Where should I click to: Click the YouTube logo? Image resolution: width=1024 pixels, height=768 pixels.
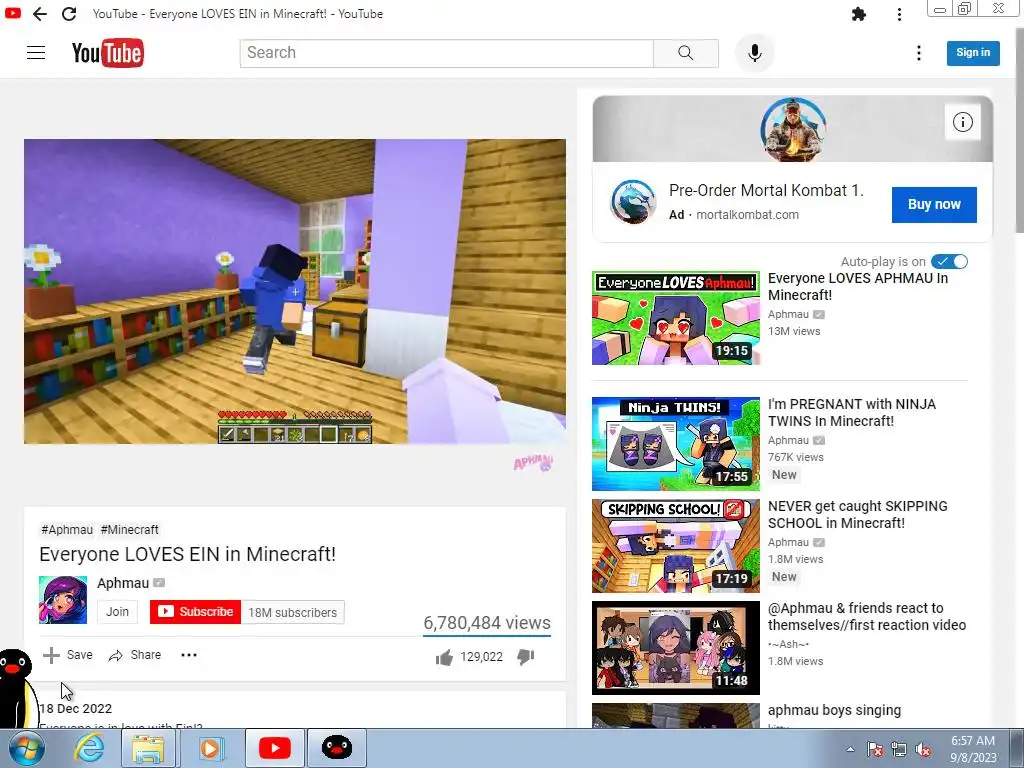pos(108,53)
